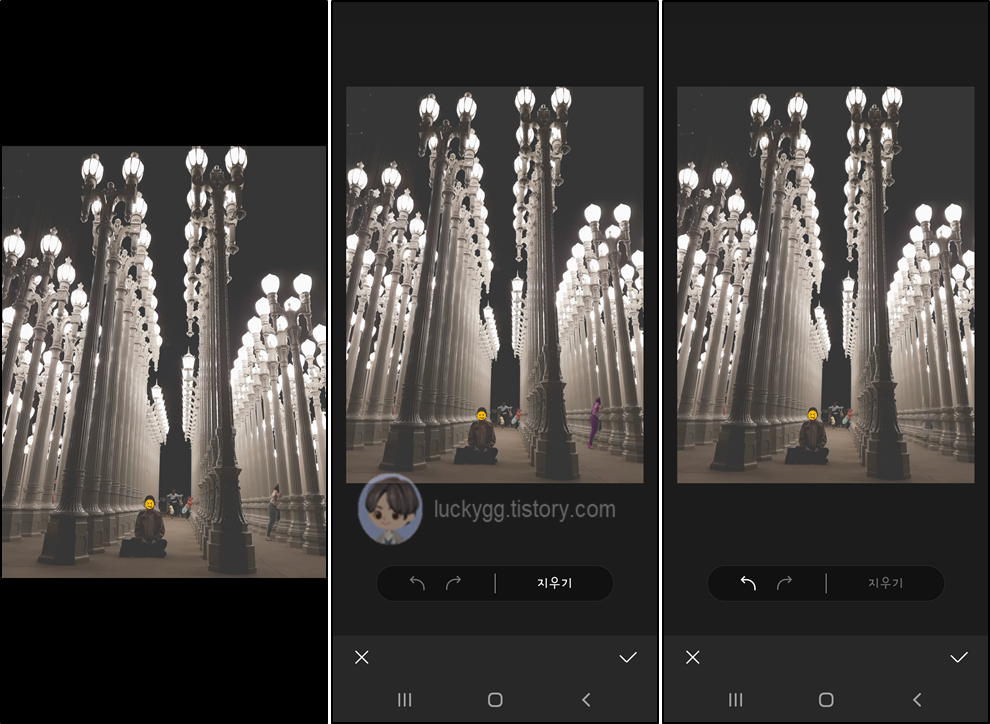Viewport: 990px width, 724px height.
Task: Tap undo arrow in right phone screen
Action: pos(748,583)
